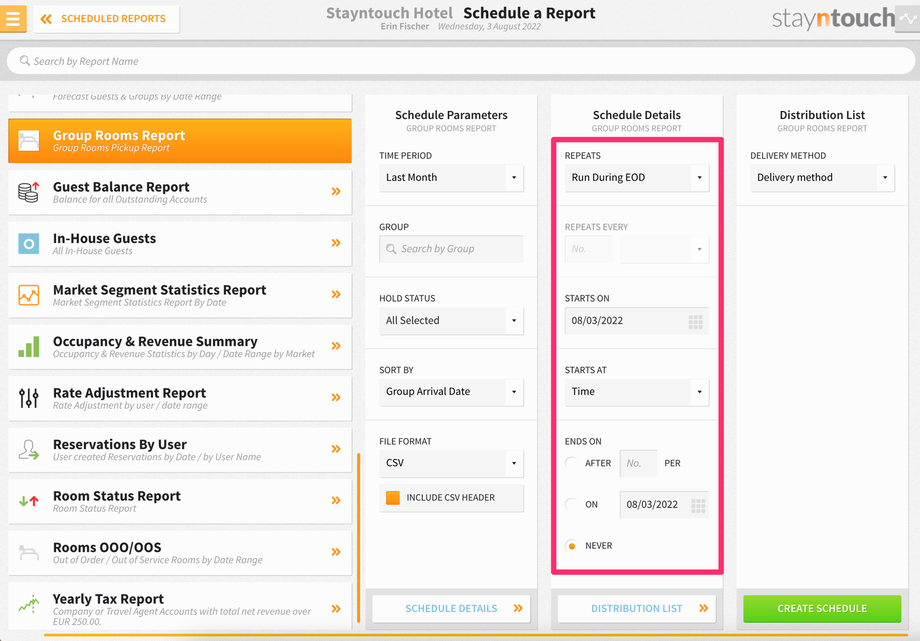Click chevron arrow on Occupancy & Revenue Summary row
Image resolution: width=920 pixels, height=641 pixels.
point(336,346)
